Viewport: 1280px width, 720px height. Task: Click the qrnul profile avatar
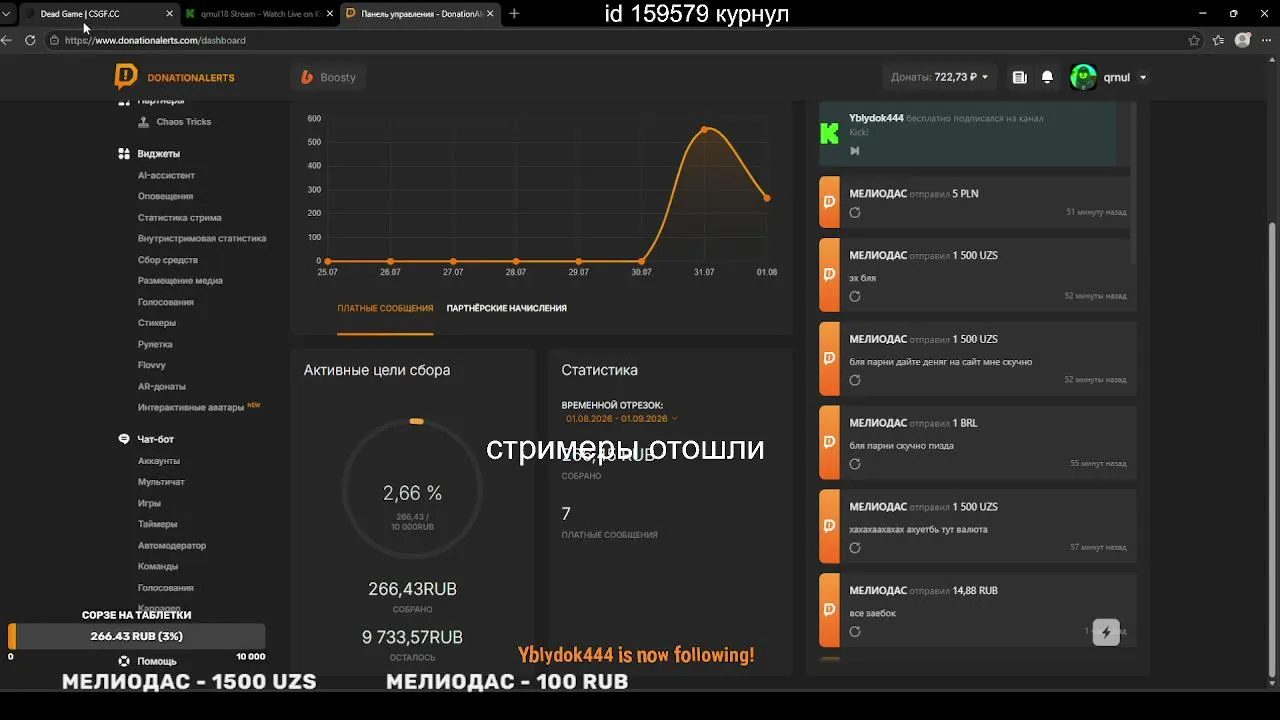1083,77
